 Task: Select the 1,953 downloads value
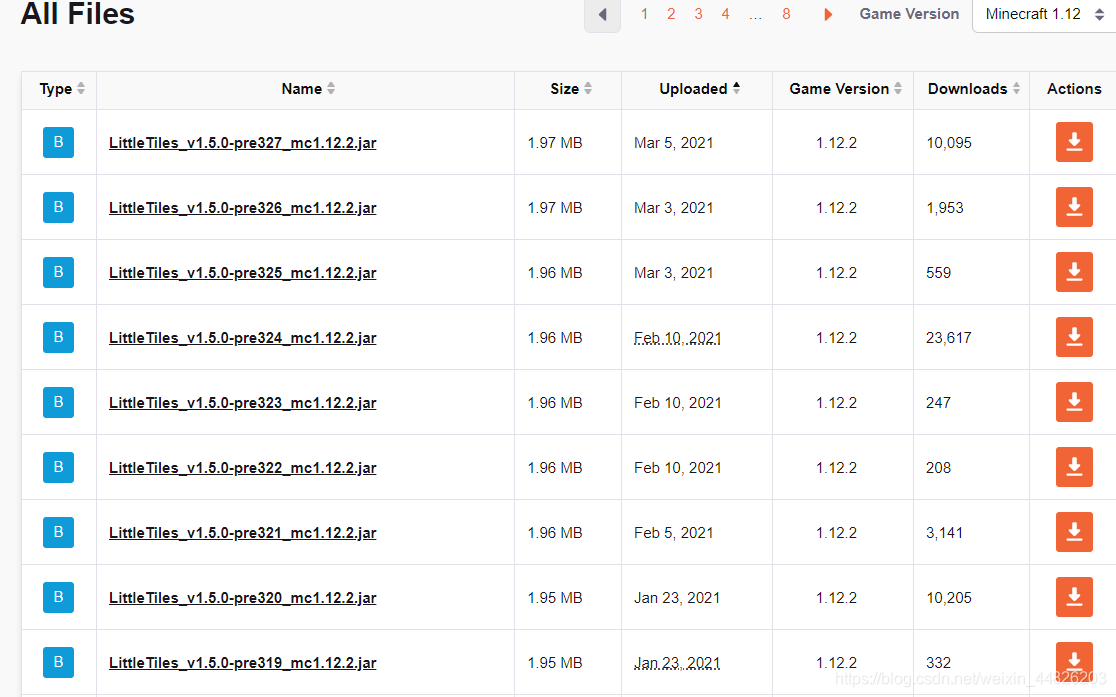click(x=944, y=208)
